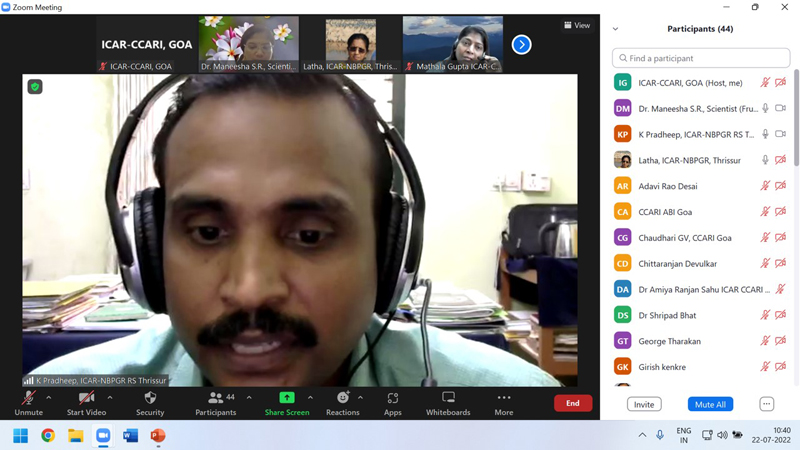
Task: Show next page of video thumbnails
Action: tap(521, 44)
